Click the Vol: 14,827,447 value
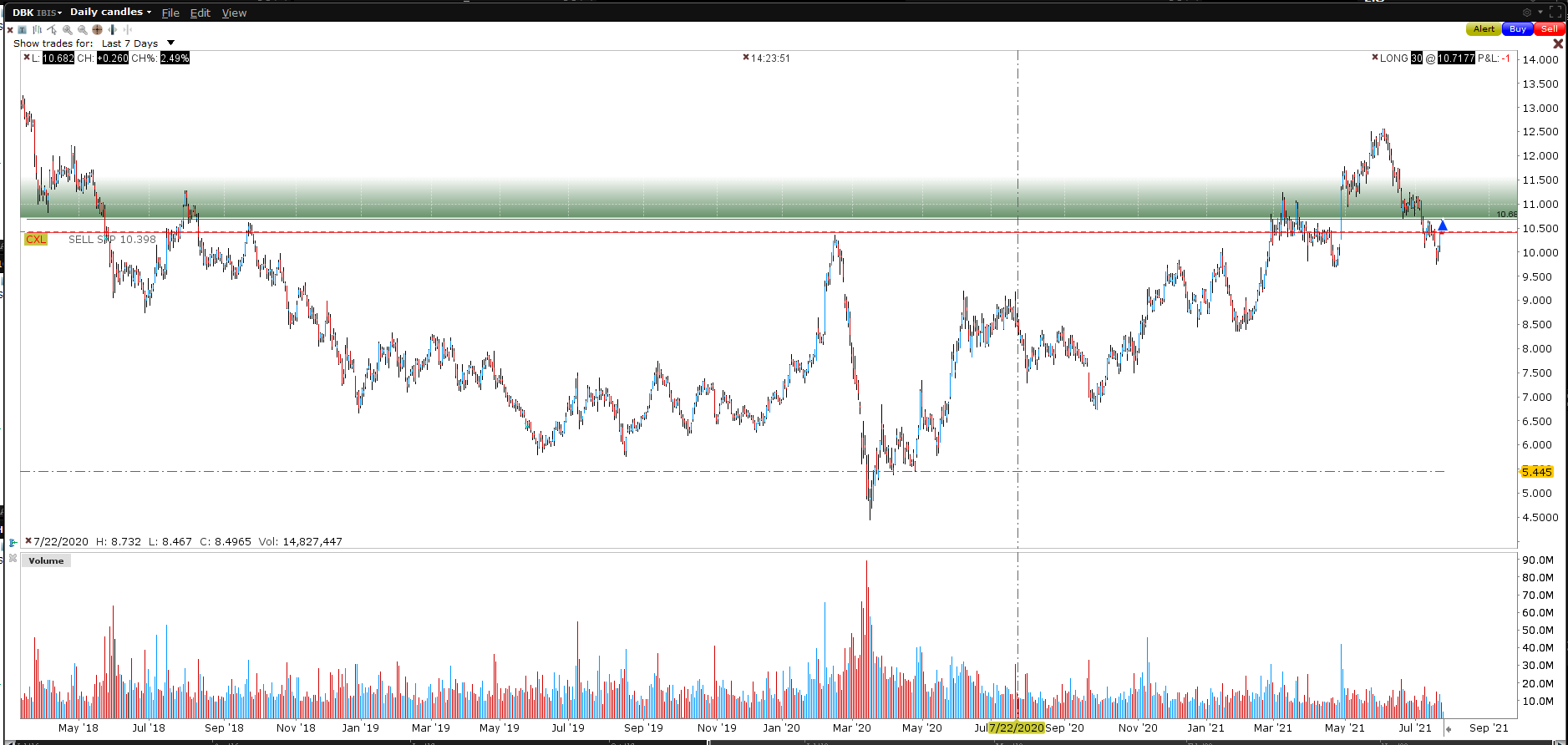The height and width of the screenshot is (745, 1568). click(x=300, y=541)
